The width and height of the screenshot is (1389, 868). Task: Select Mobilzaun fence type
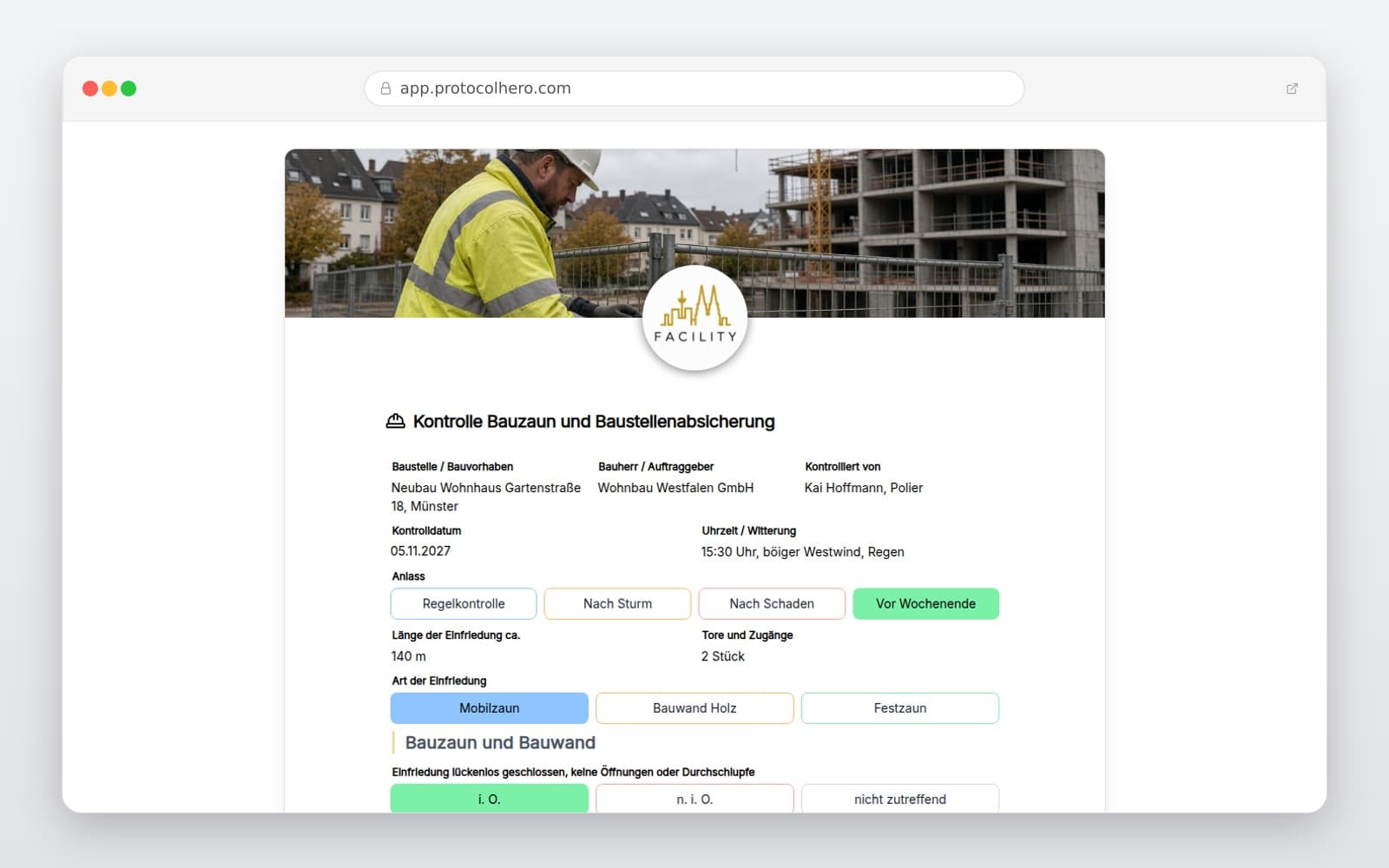click(x=490, y=707)
